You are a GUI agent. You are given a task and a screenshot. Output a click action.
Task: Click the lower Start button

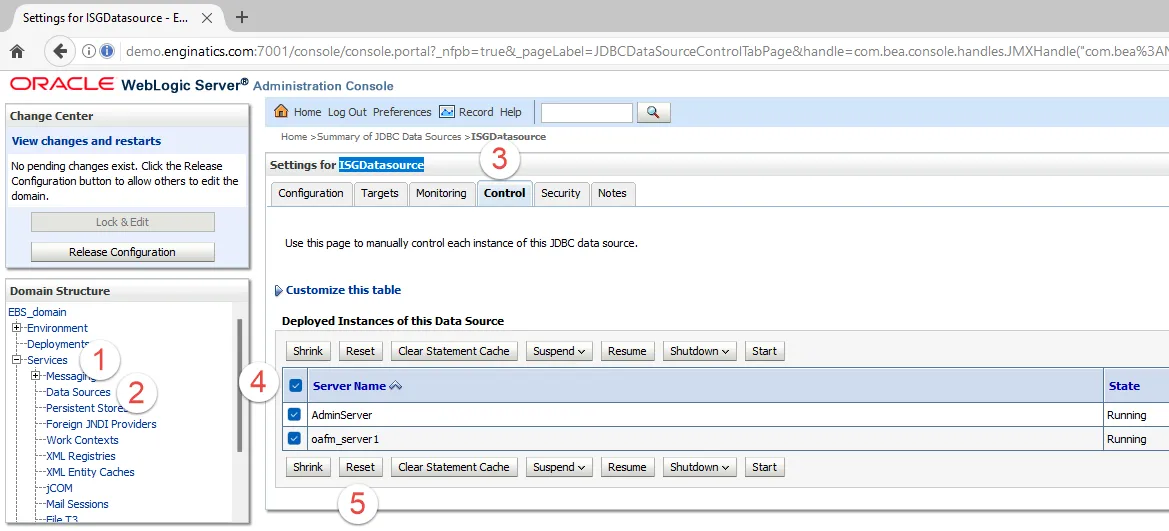(x=764, y=467)
